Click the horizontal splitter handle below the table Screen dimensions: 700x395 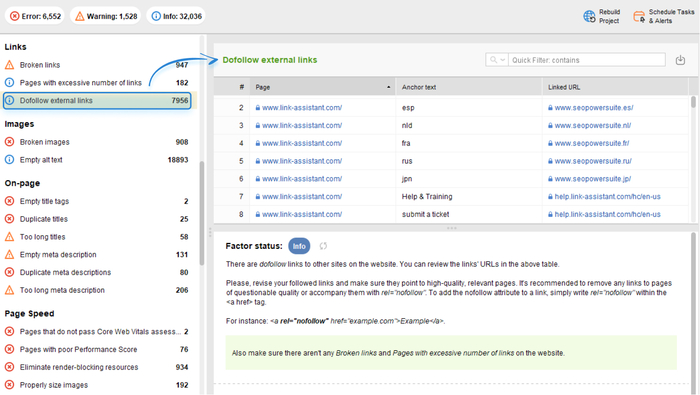pos(452,228)
